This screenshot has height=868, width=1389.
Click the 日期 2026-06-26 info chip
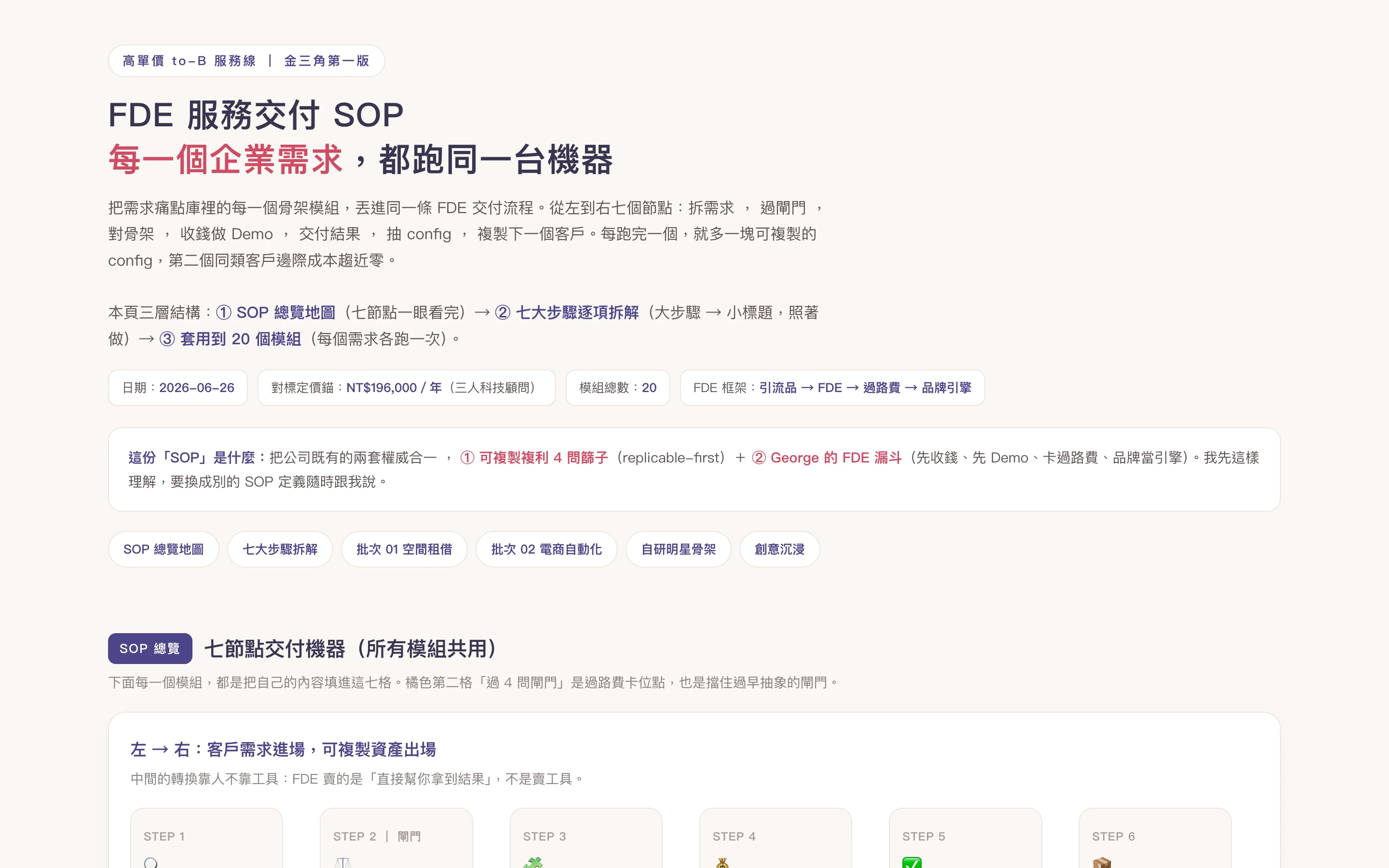coord(178,388)
